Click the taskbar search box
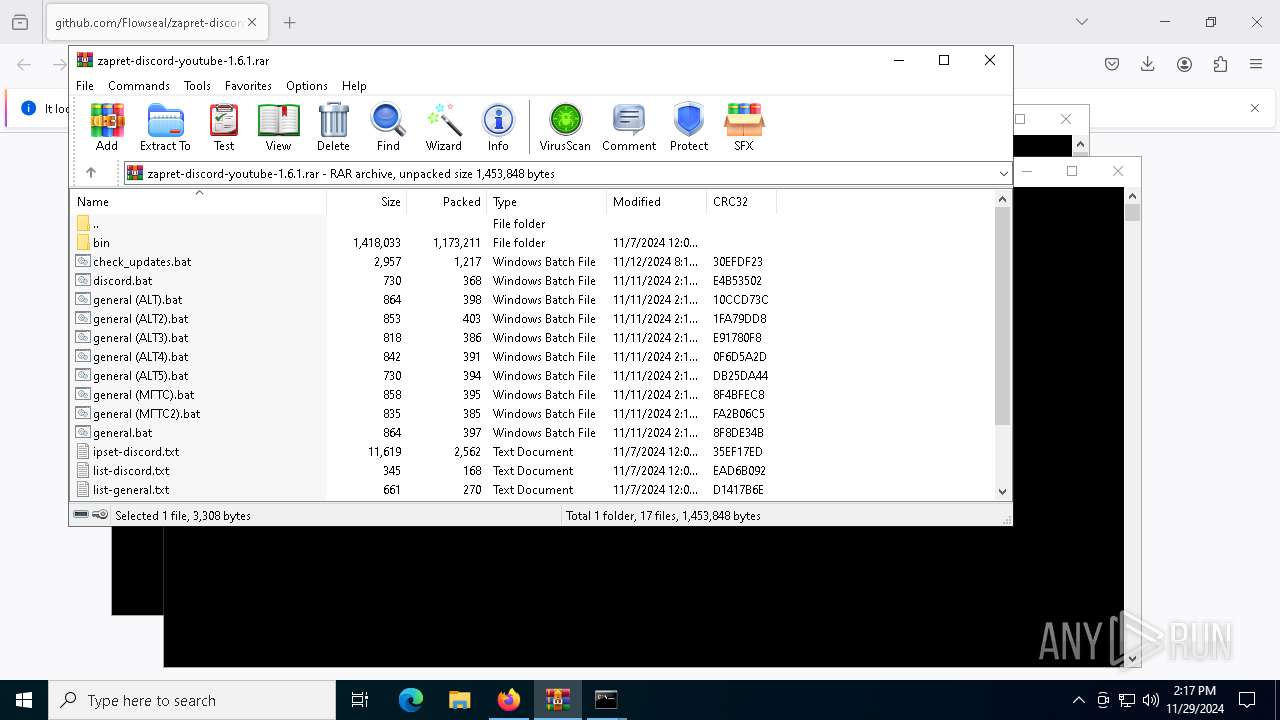Screen dimensions: 1280x720 point(192,700)
